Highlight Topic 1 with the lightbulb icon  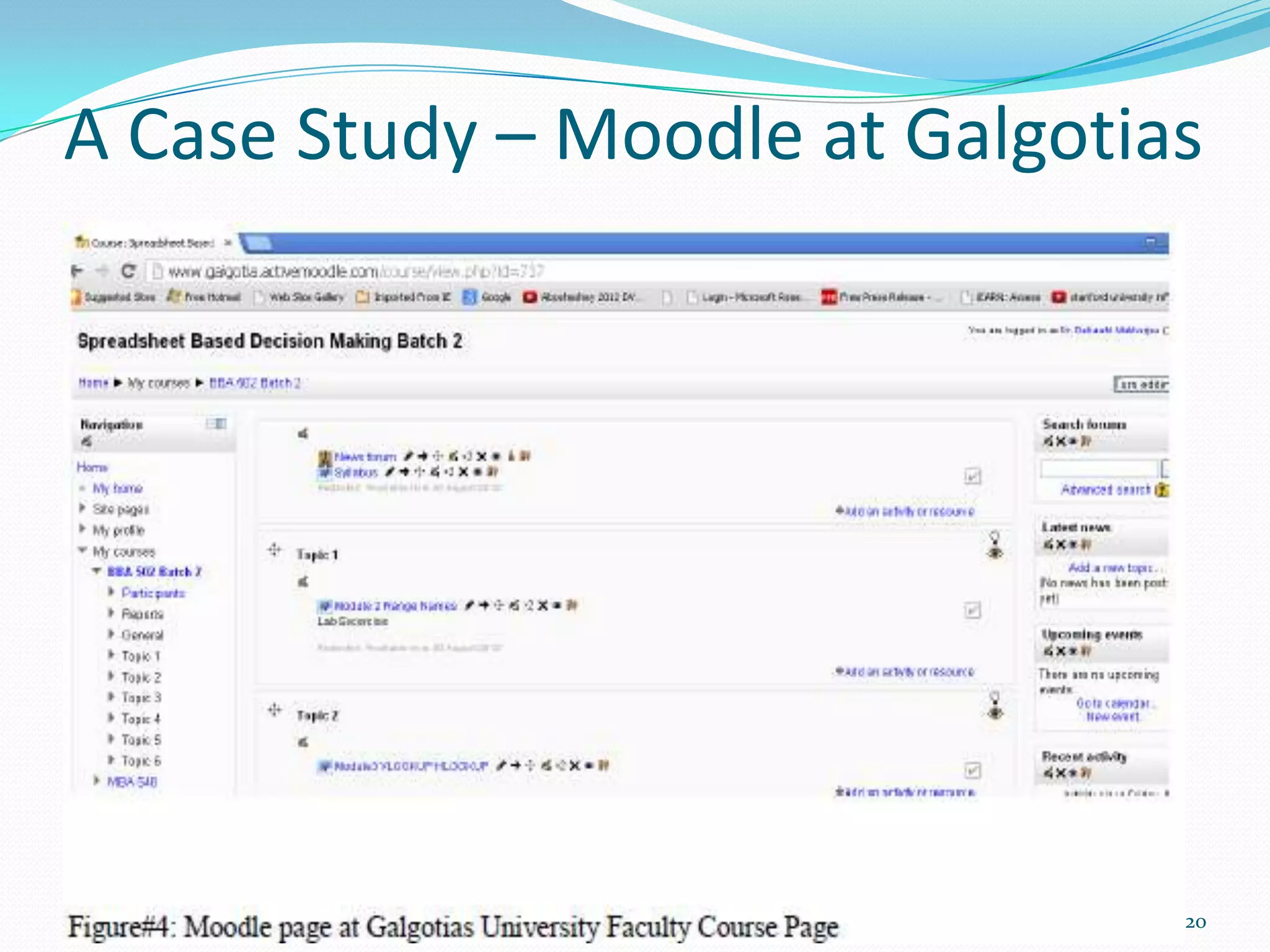(x=995, y=537)
